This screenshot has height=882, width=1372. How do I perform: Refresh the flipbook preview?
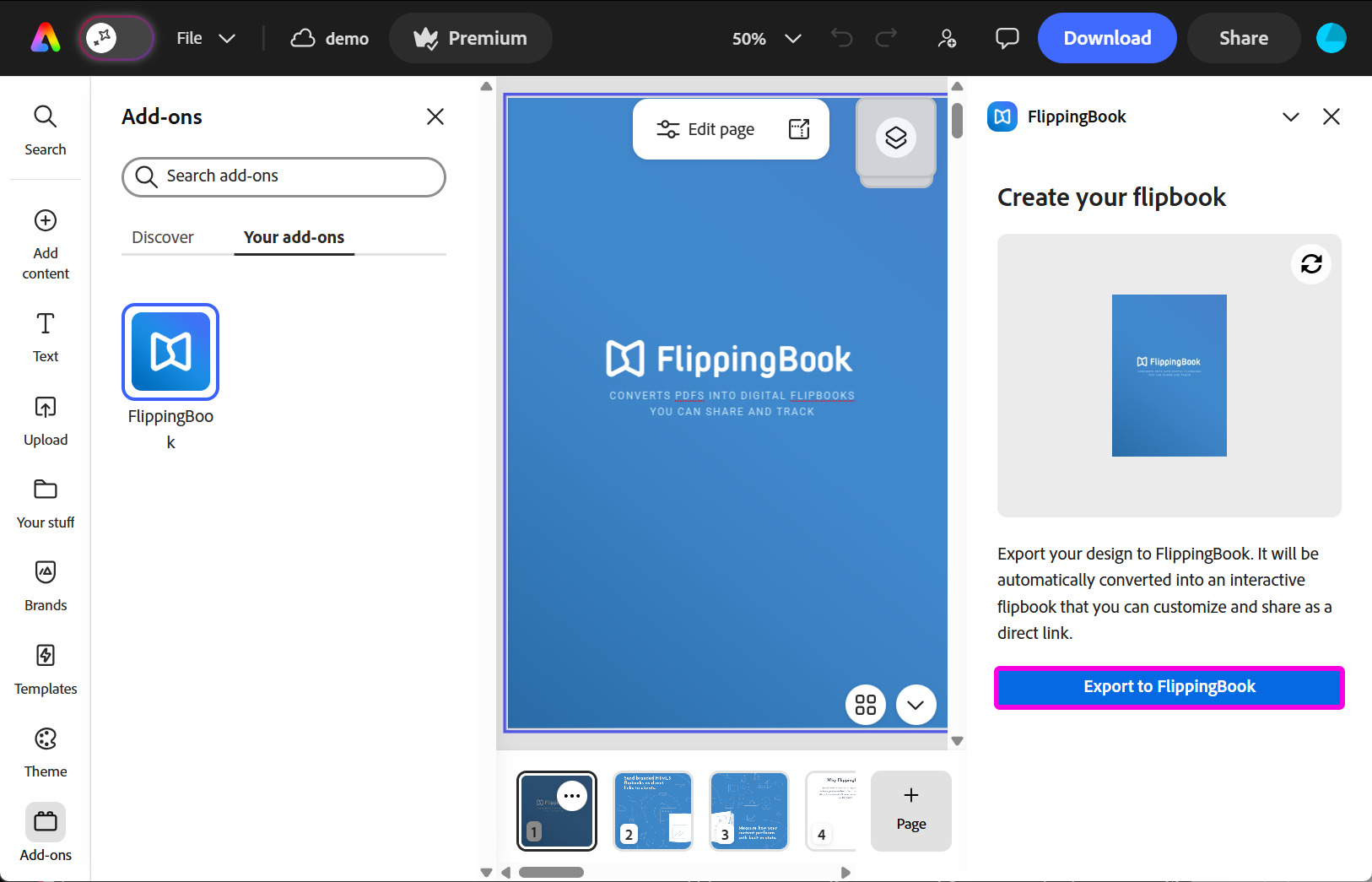1310,264
